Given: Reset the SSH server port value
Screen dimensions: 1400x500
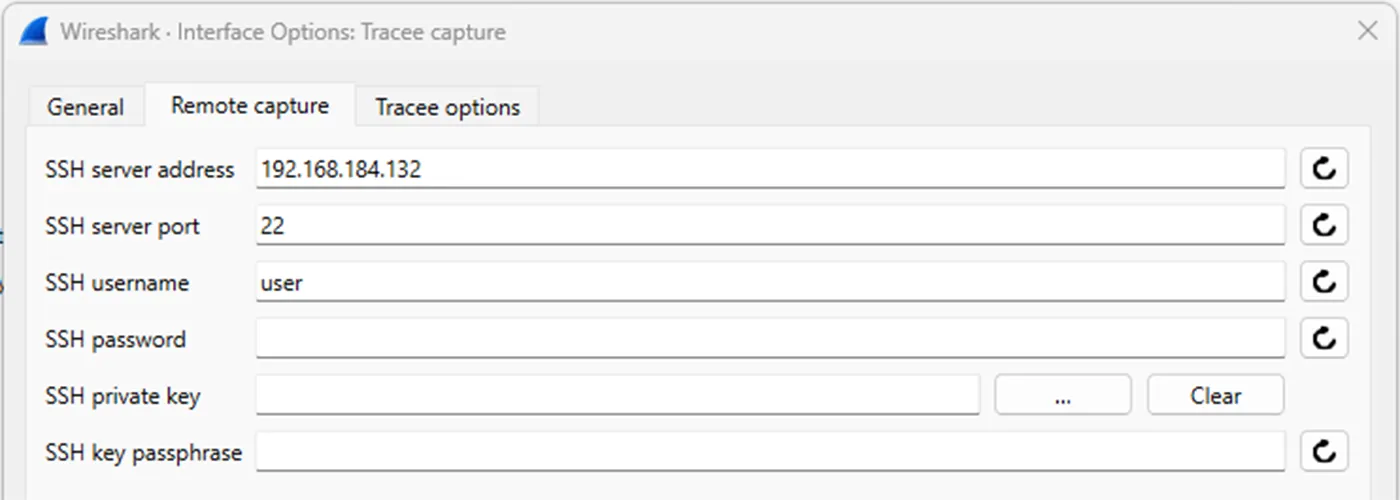Looking at the screenshot, I should click(x=1324, y=226).
